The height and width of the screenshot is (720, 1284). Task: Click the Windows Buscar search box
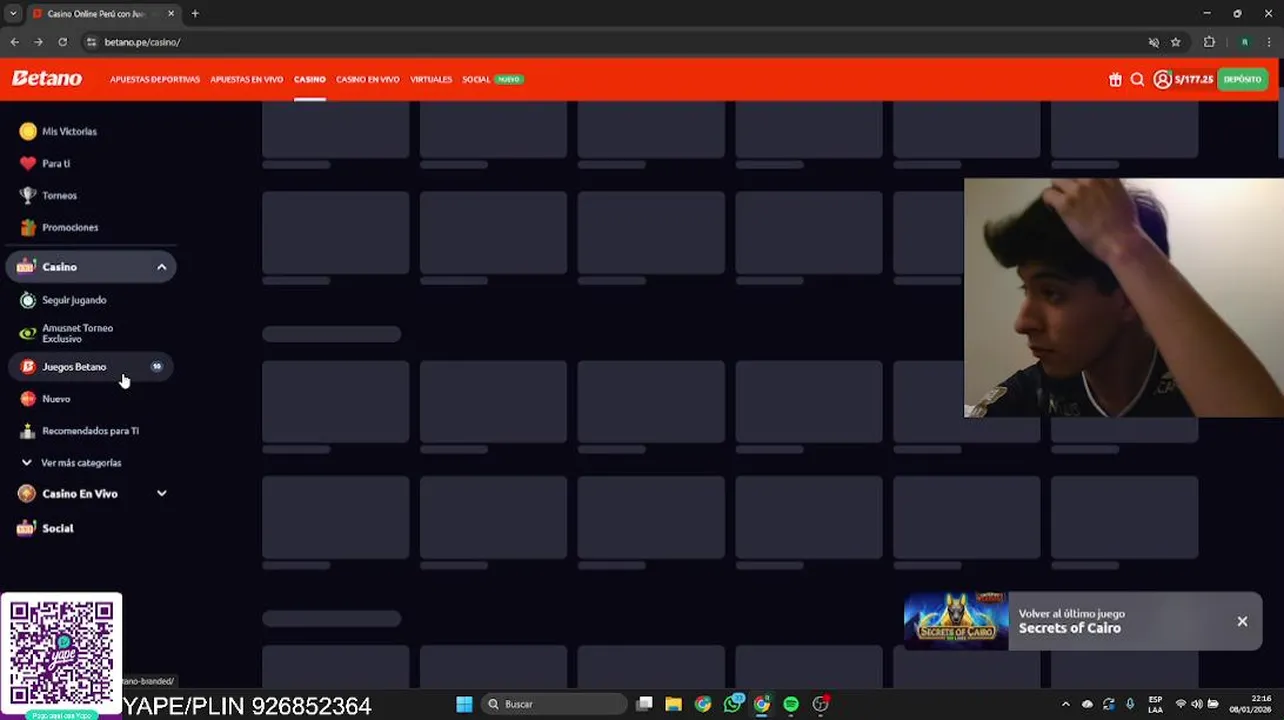(555, 704)
